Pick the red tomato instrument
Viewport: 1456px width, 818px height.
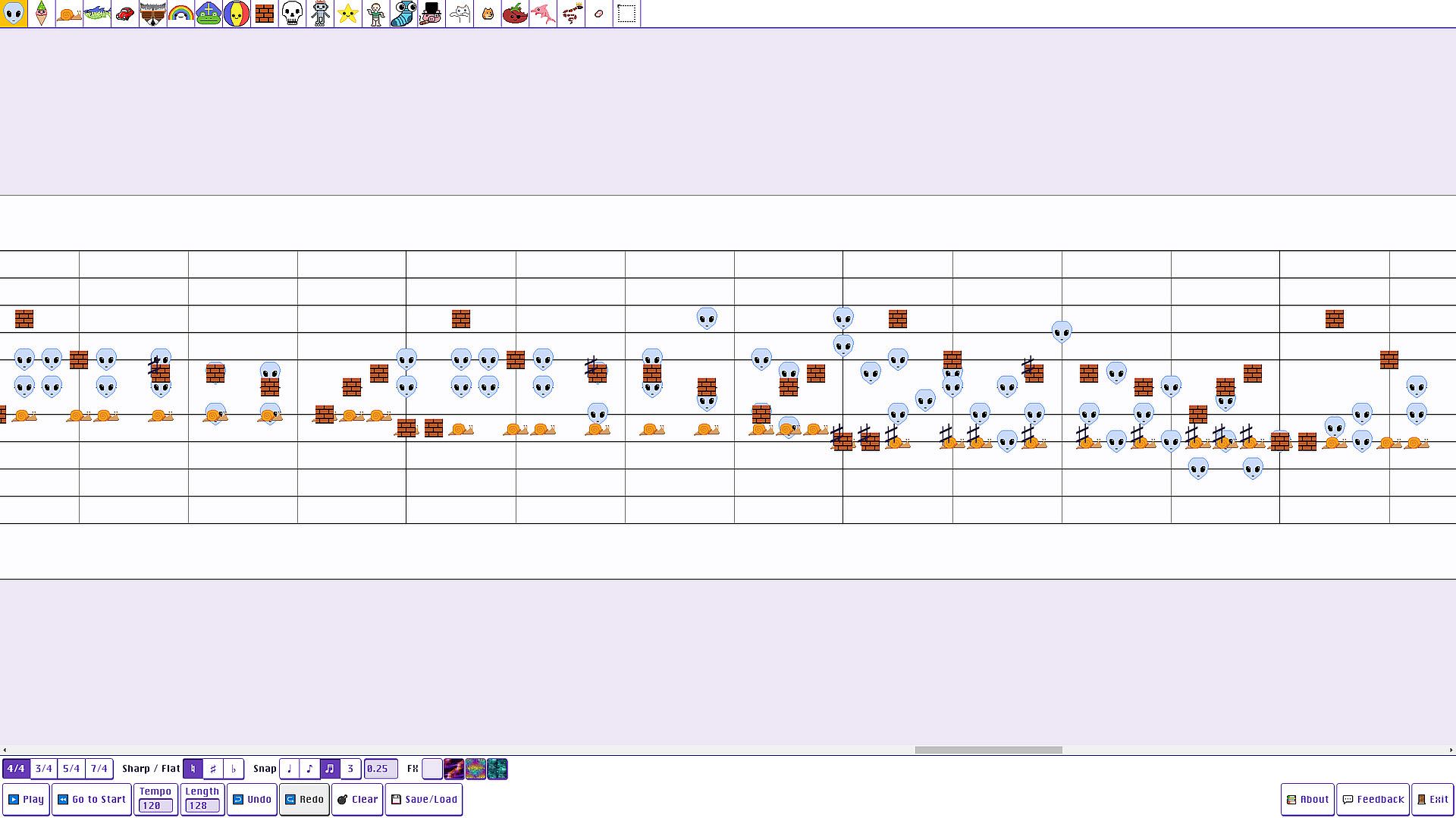515,14
